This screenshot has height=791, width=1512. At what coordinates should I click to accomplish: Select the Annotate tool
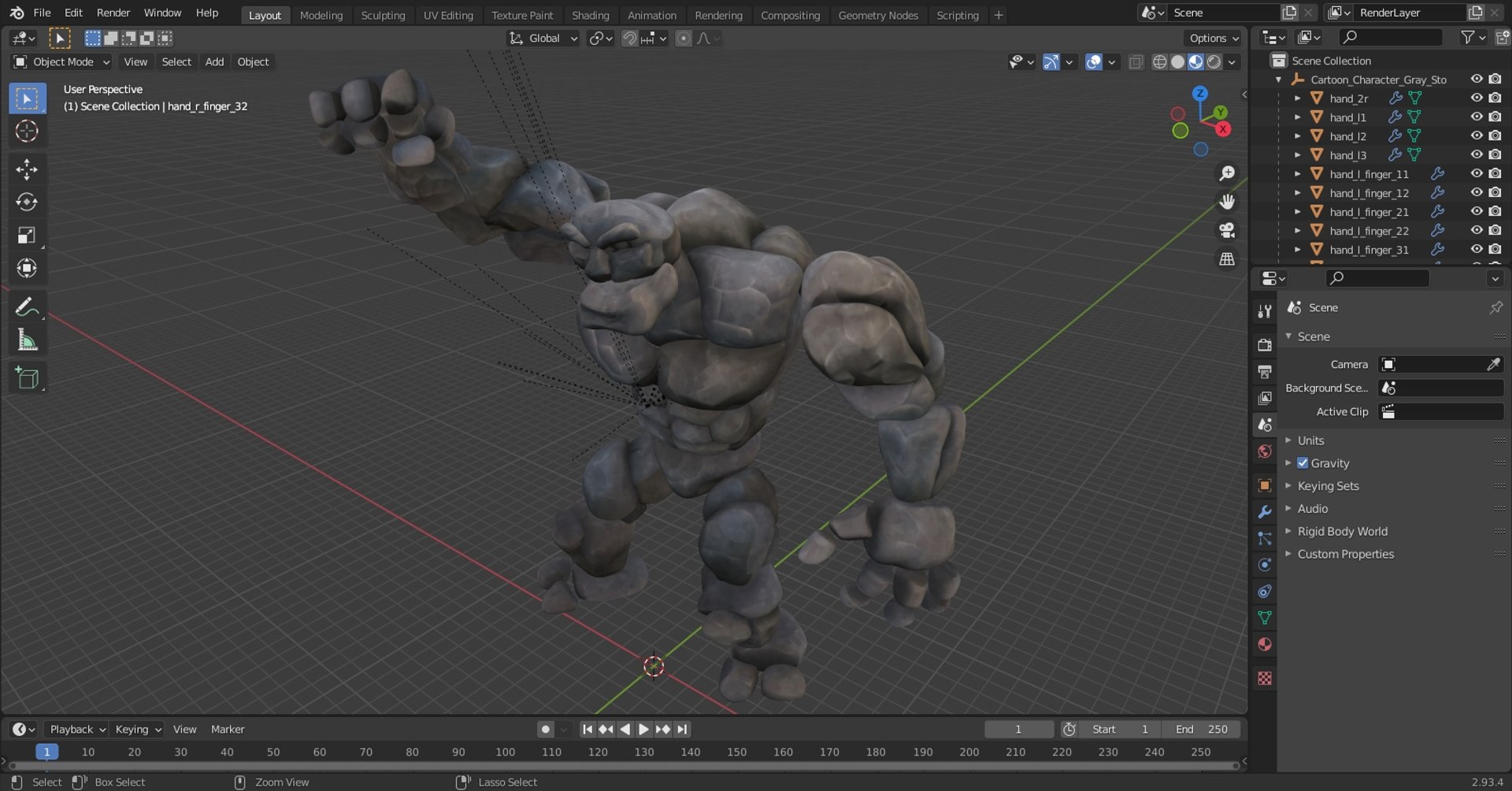coord(27,306)
